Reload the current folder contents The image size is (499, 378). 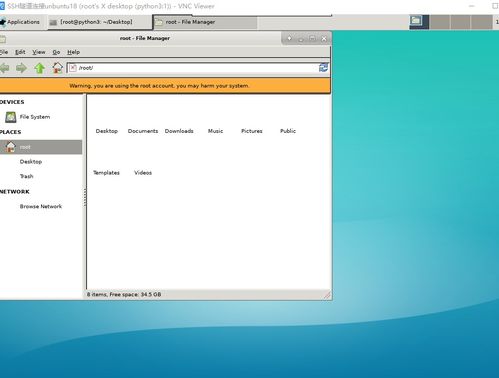click(x=323, y=68)
